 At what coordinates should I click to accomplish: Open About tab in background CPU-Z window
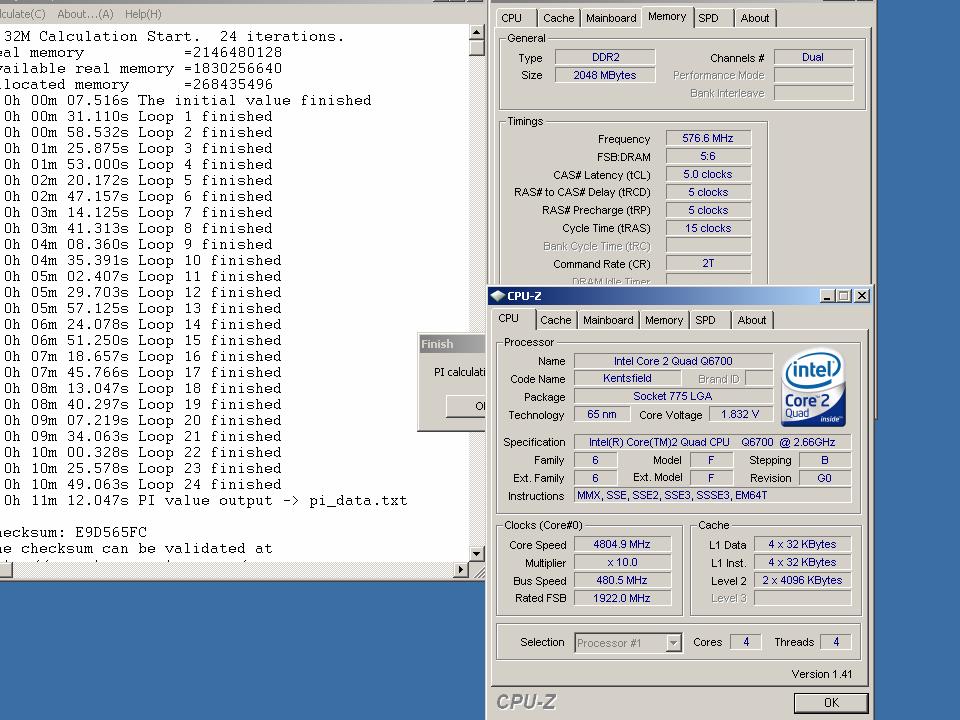[x=755, y=18]
